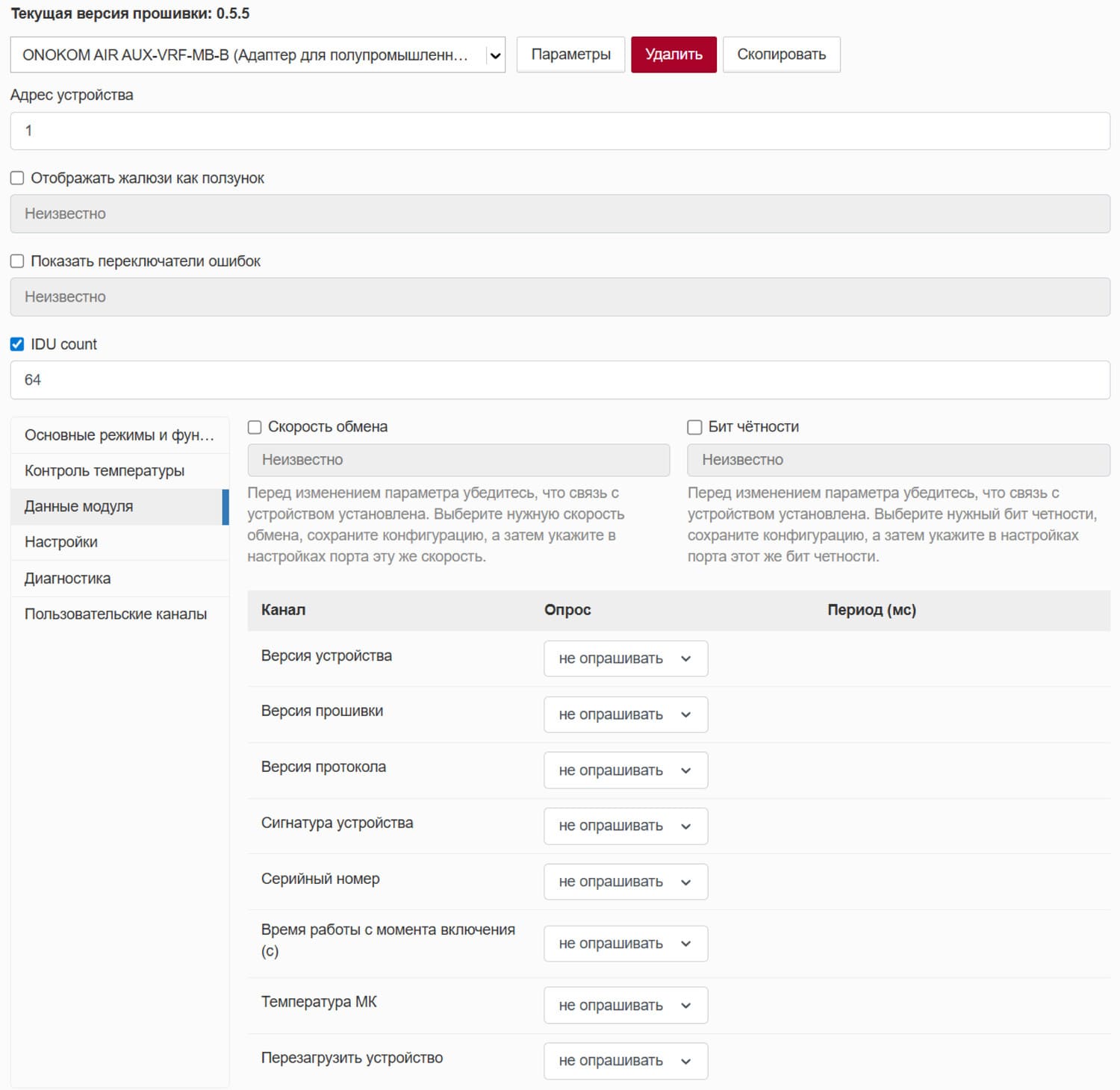This screenshot has width=1120, height=1090.
Task: Uncheck the IDU count checkbox
Action: (17, 344)
